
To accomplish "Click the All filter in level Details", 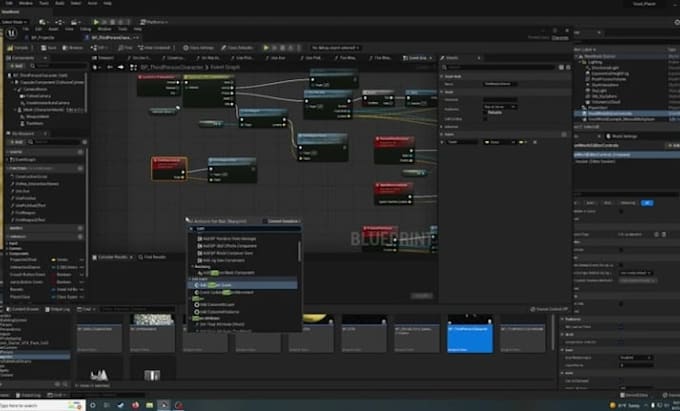I will [x=647, y=203].
